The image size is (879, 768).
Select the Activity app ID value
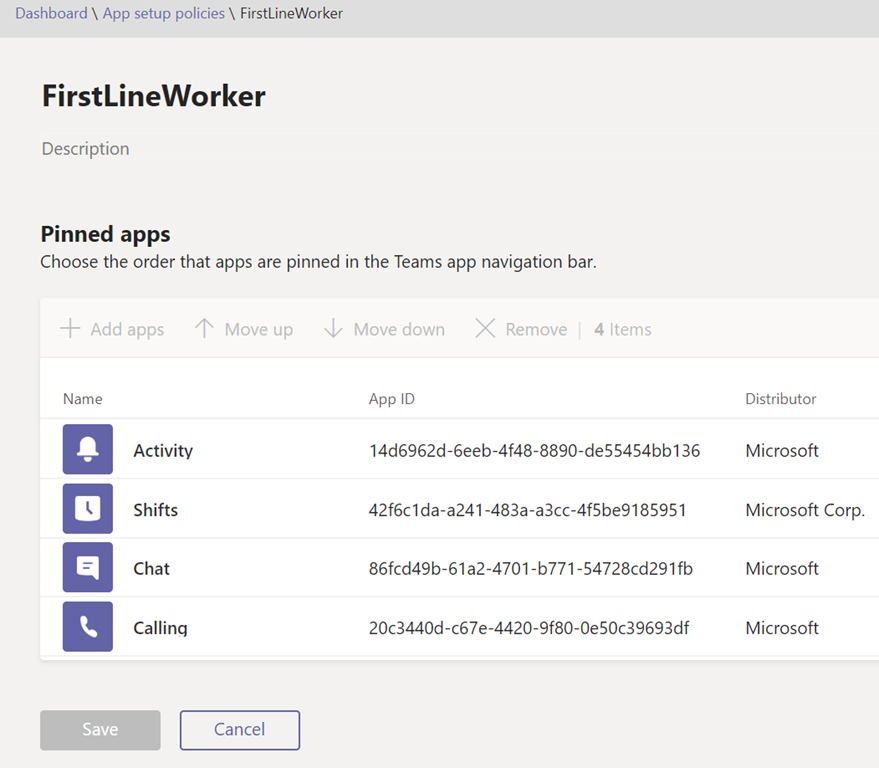click(x=534, y=451)
